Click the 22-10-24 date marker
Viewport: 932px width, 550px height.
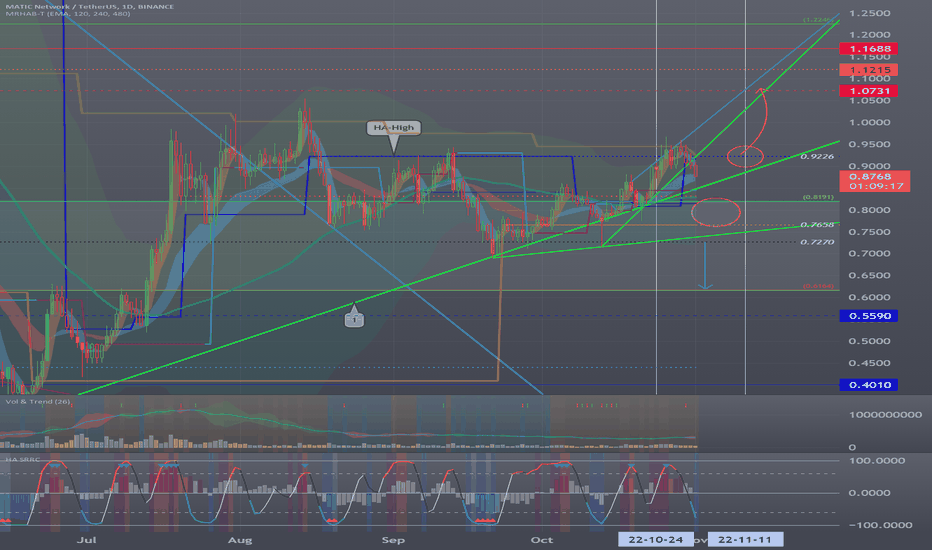656,540
